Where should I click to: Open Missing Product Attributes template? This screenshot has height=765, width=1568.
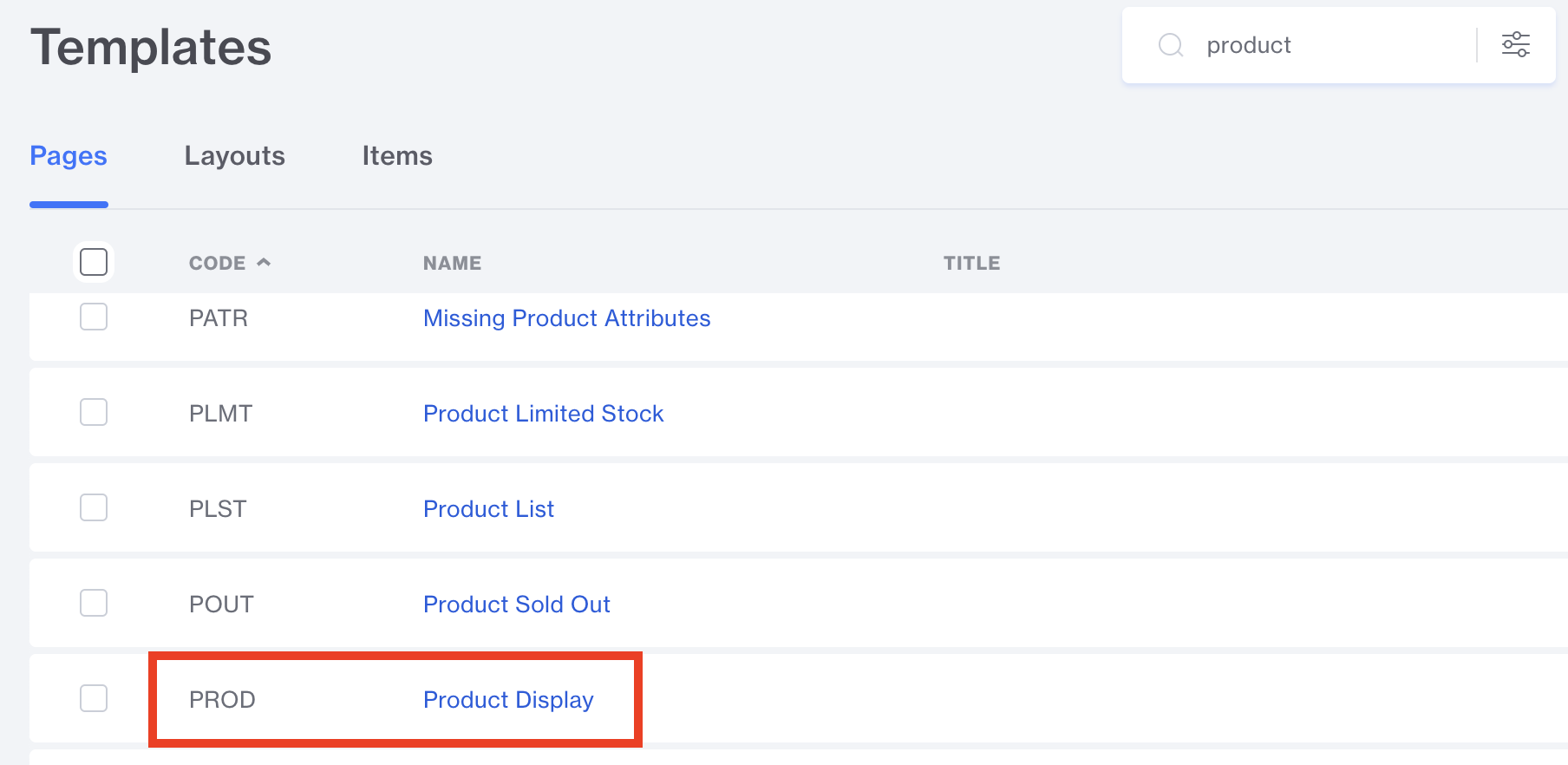click(566, 318)
